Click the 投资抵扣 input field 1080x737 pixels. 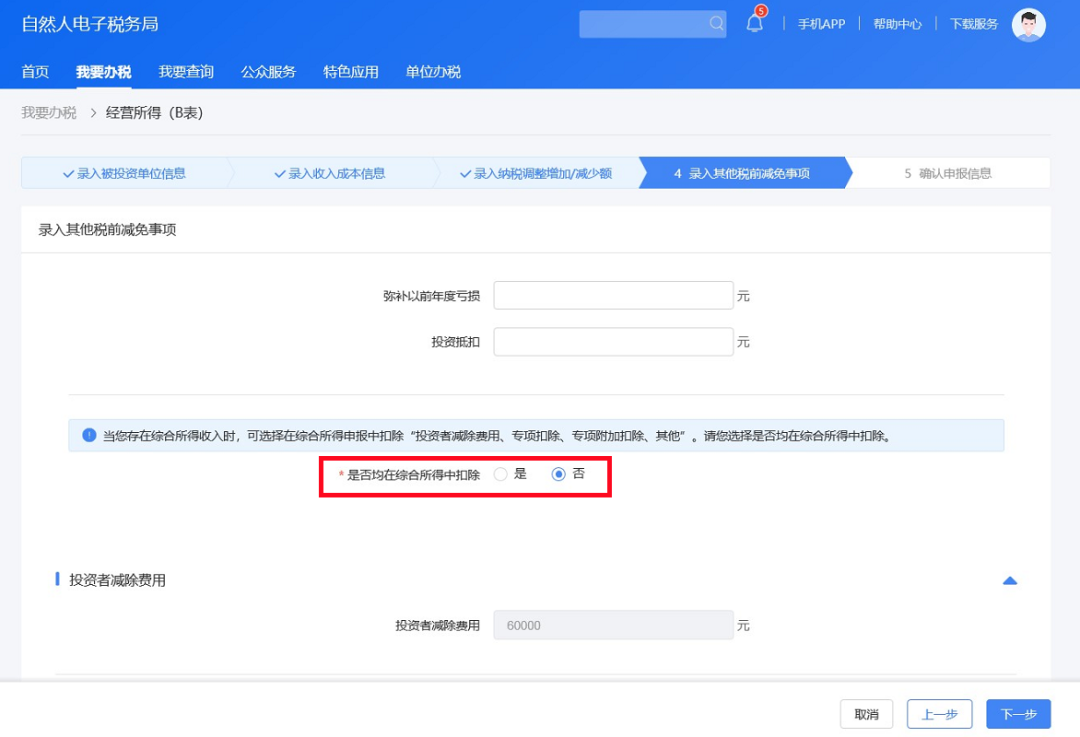pos(613,342)
